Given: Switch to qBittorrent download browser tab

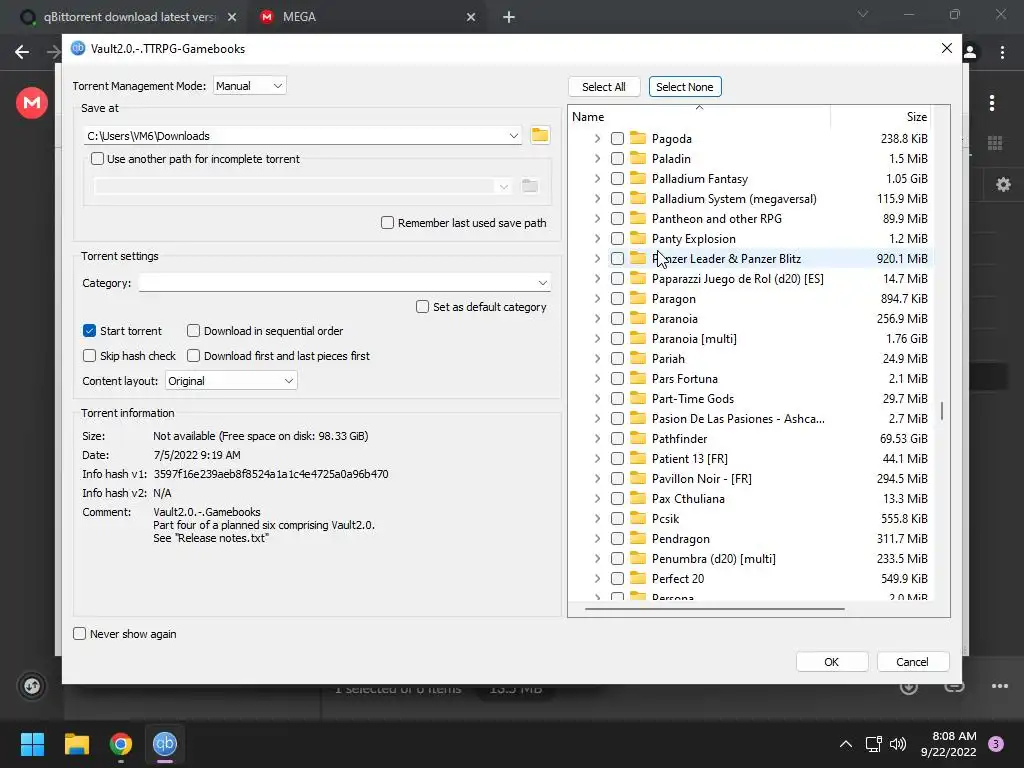Looking at the screenshot, I should [128, 17].
